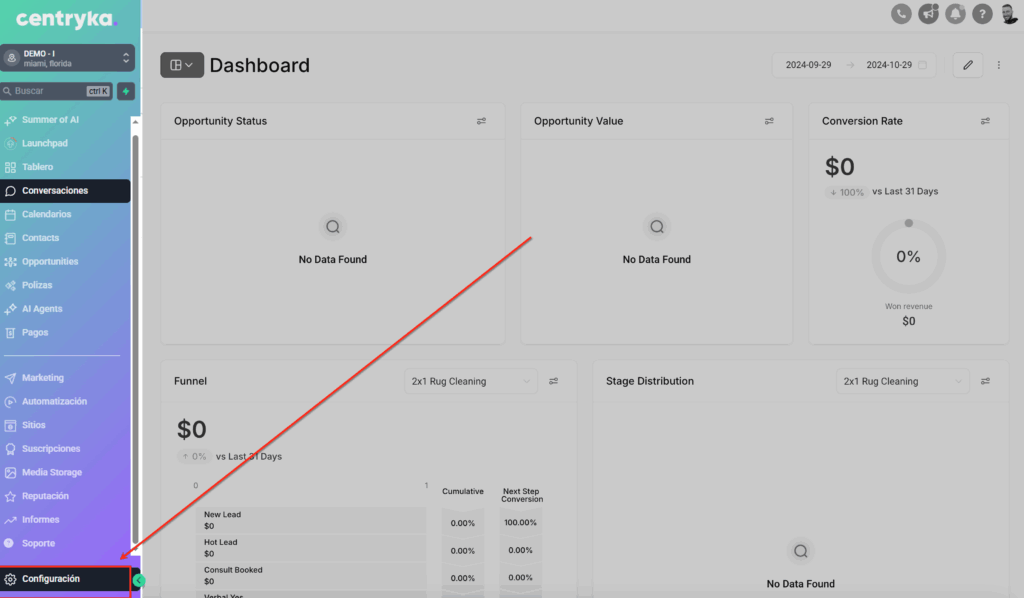Collapse the sidebar with green arrow toggle

tap(139, 580)
